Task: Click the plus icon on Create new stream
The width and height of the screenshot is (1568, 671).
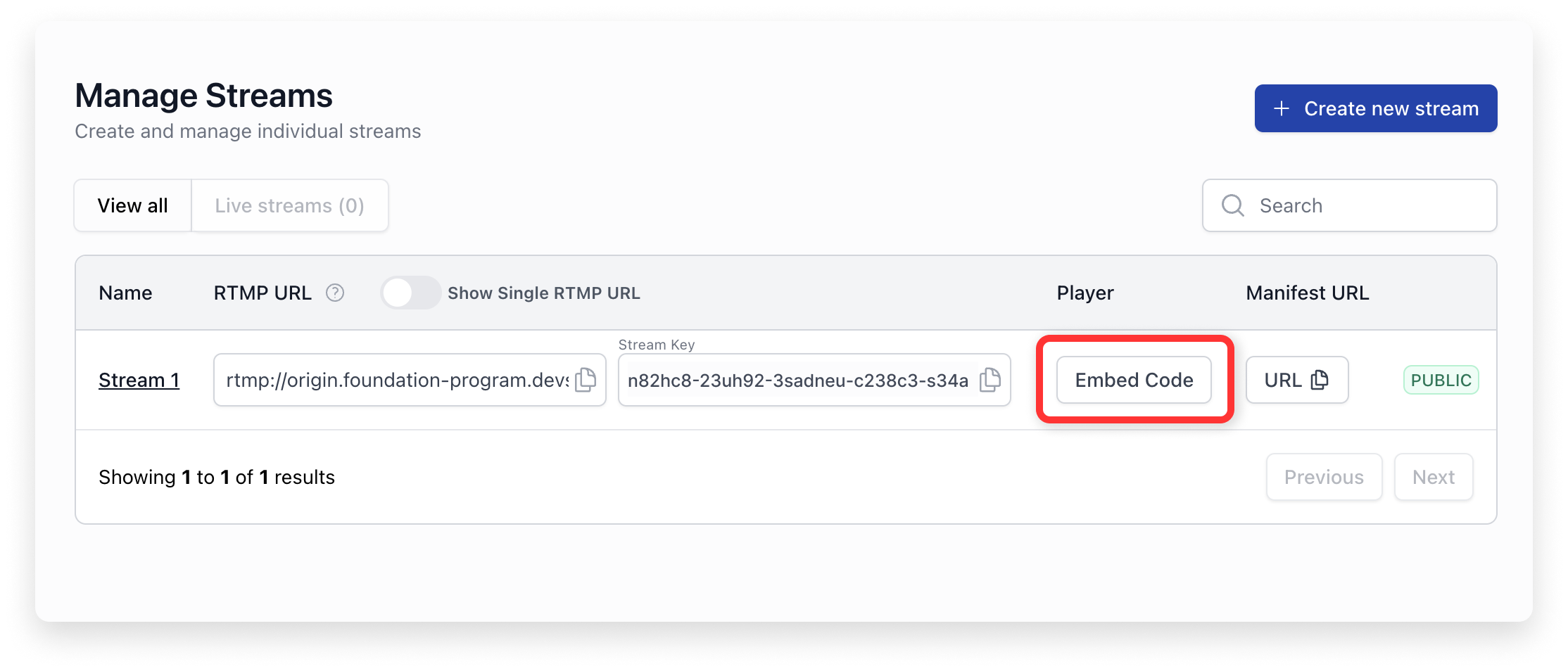Action: [1282, 108]
